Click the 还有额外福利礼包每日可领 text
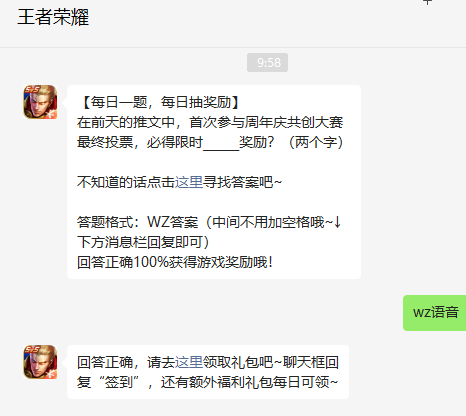466x416 pixels. pyautogui.click(x=249, y=382)
